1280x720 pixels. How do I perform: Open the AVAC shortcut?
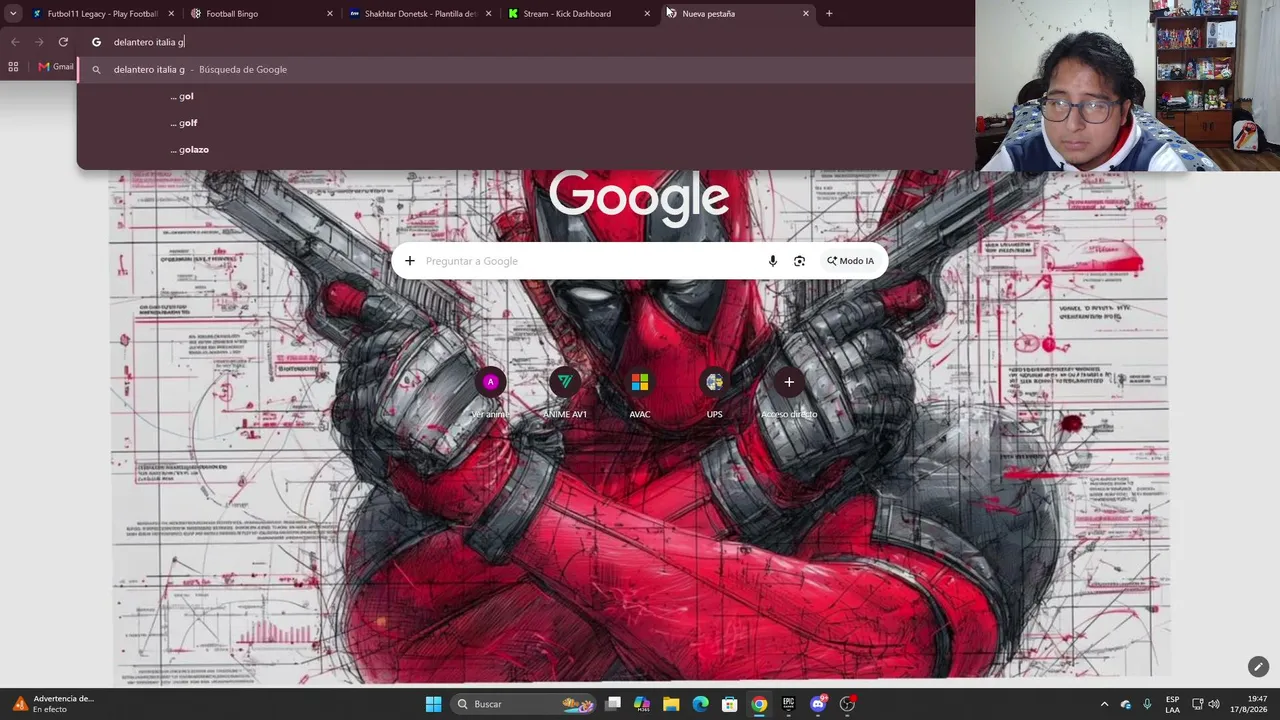click(640, 392)
